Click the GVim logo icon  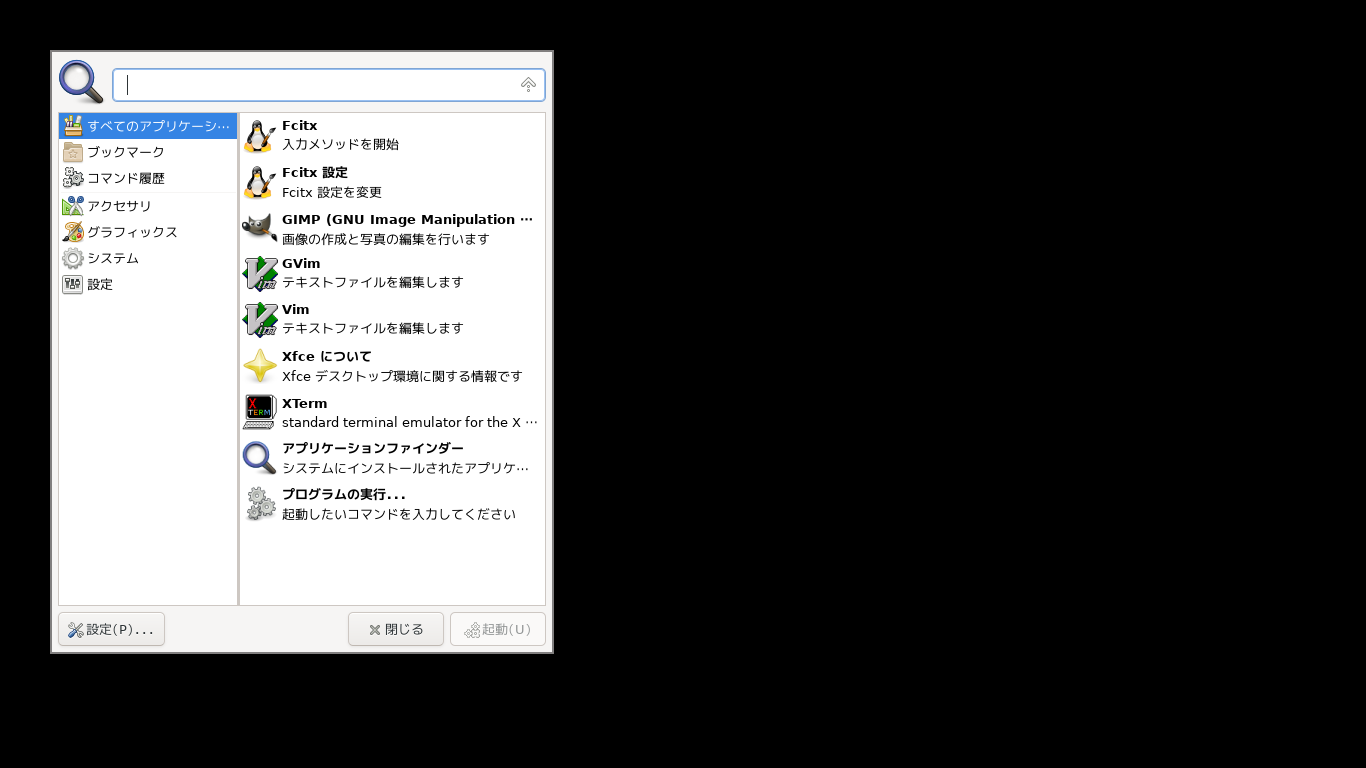[x=260, y=274]
